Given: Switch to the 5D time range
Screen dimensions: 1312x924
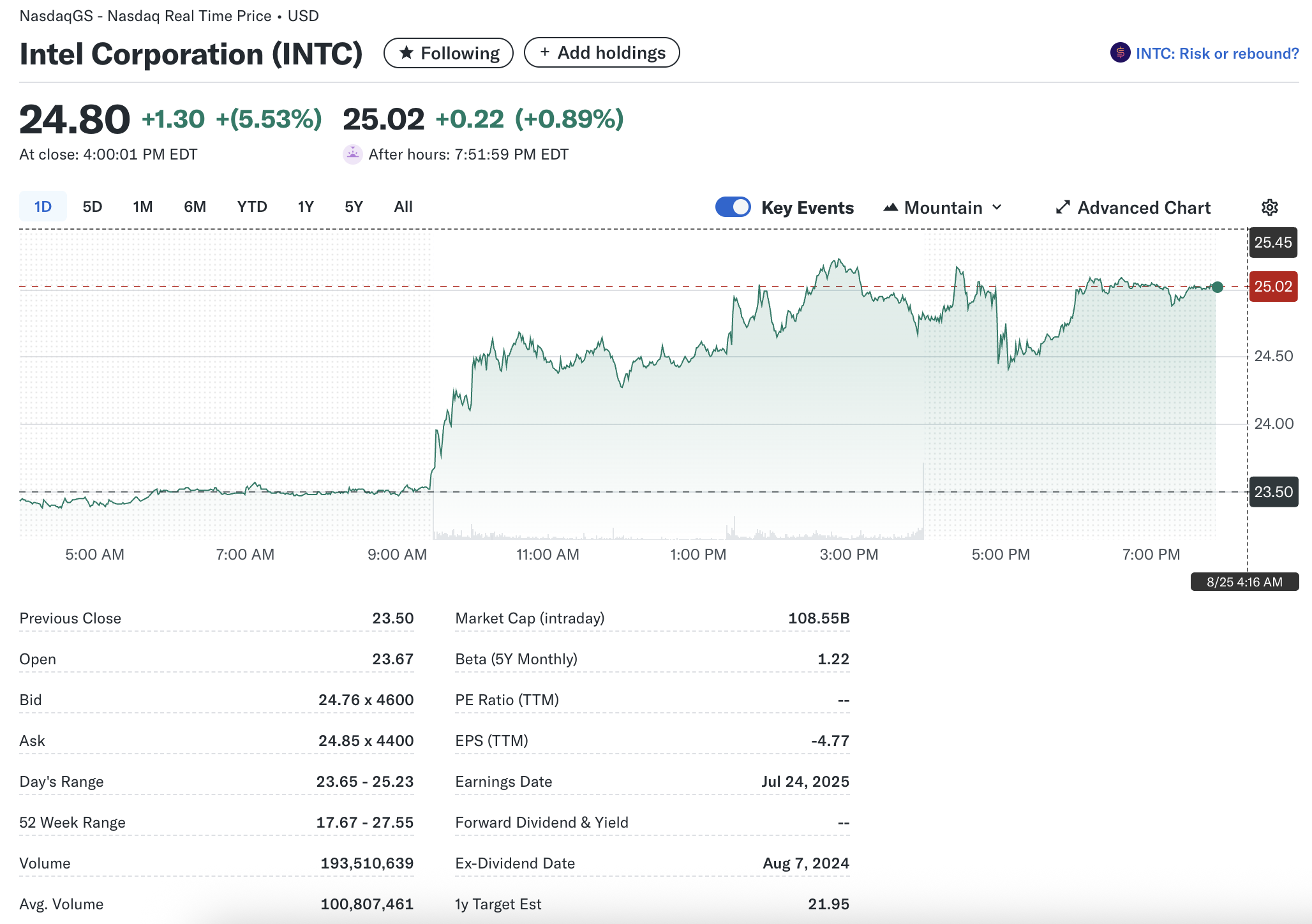Looking at the screenshot, I should pyautogui.click(x=93, y=207).
